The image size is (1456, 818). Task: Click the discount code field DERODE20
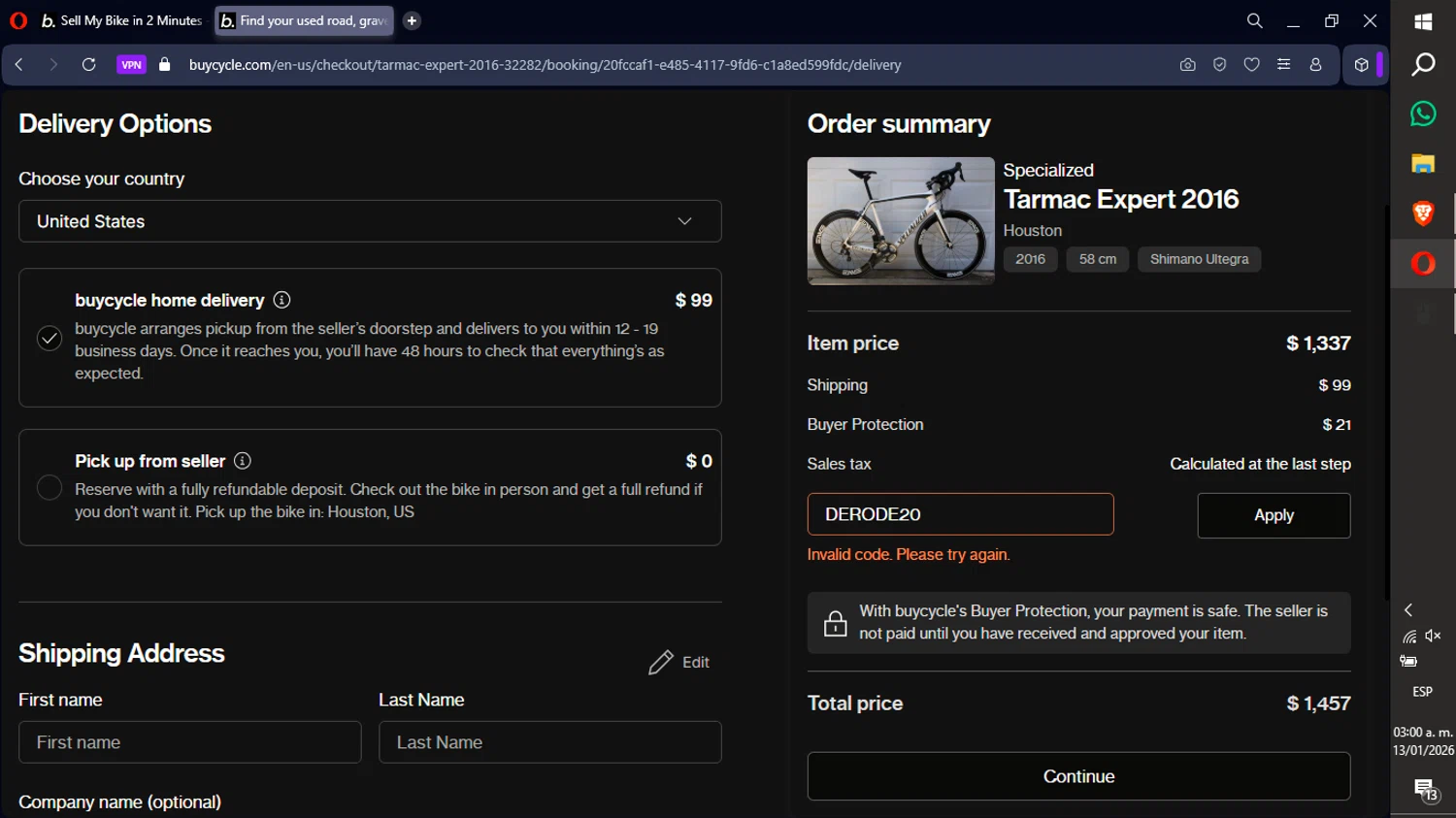click(x=960, y=514)
